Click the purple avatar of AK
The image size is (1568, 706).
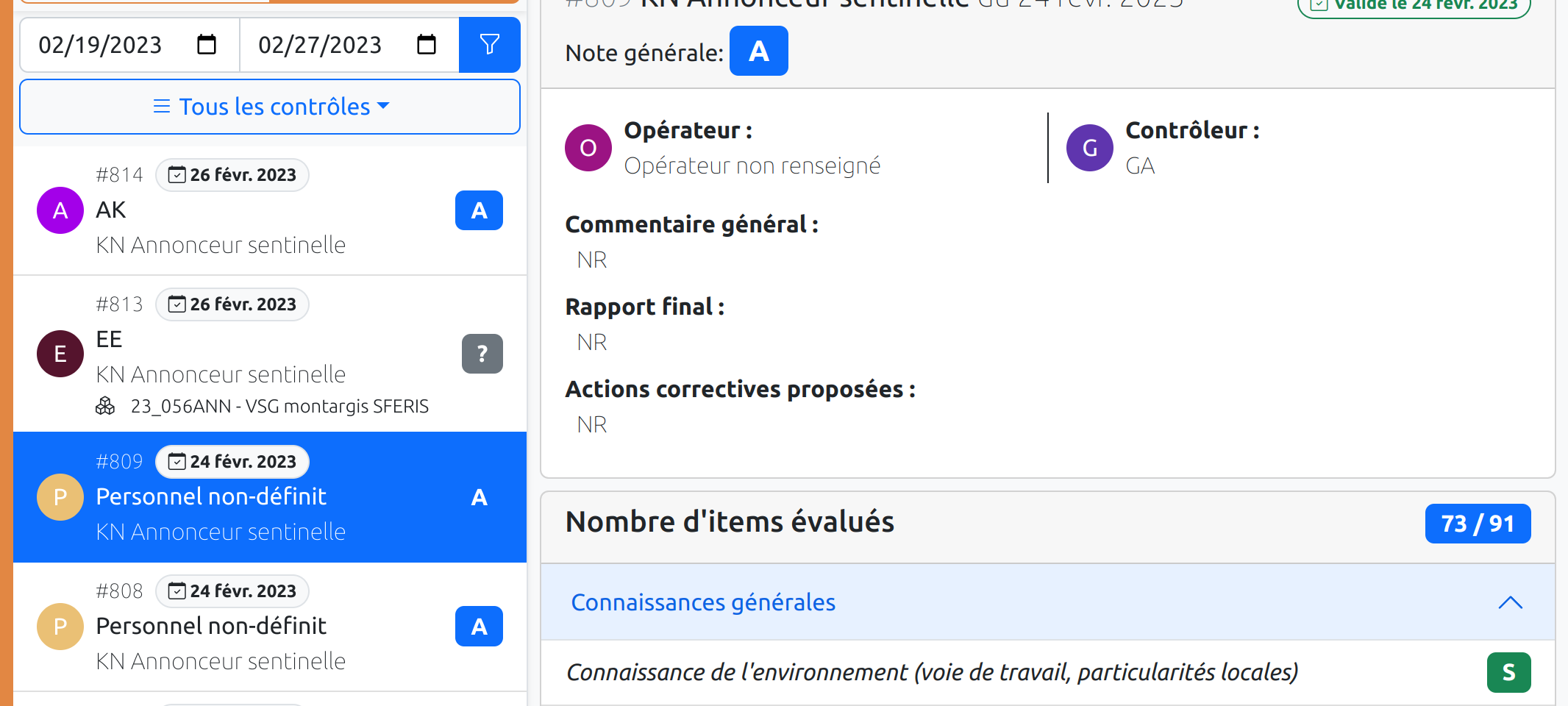60,210
